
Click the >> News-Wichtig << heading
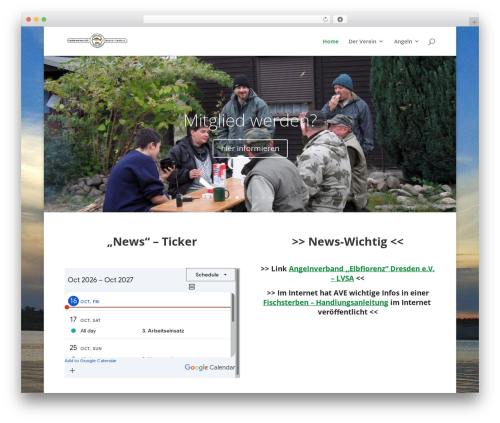pos(347,242)
